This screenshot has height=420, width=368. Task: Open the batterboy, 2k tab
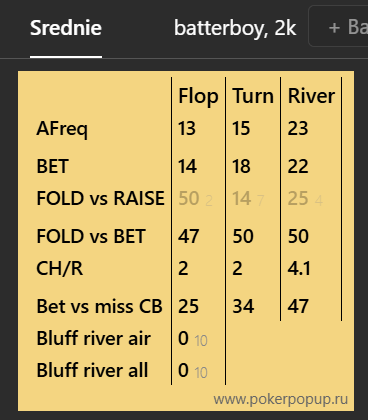point(235,28)
